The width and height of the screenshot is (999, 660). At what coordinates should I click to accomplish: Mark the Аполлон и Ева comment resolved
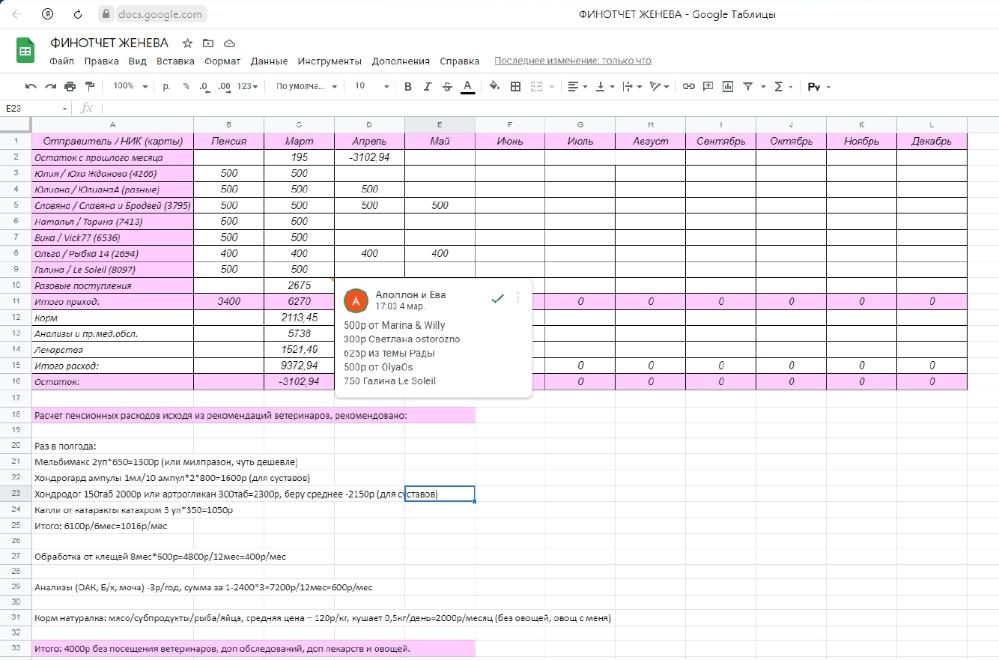pos(497,298)
